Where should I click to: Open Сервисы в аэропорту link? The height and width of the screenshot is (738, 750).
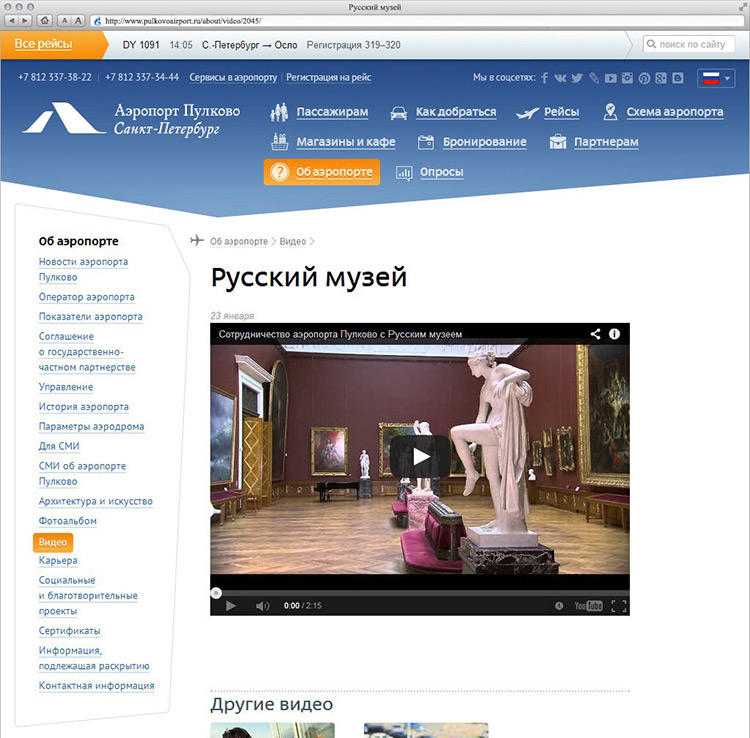[233, 77]
